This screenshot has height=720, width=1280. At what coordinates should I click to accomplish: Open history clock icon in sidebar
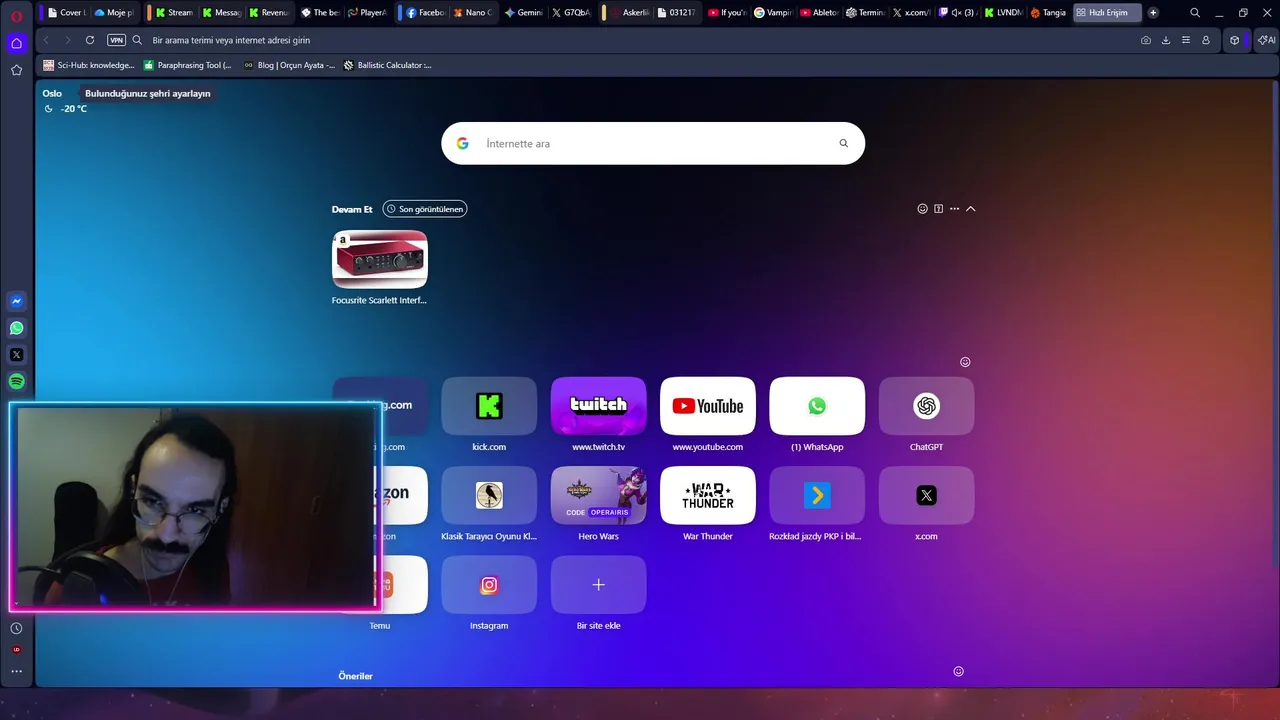tap(16, 628)
